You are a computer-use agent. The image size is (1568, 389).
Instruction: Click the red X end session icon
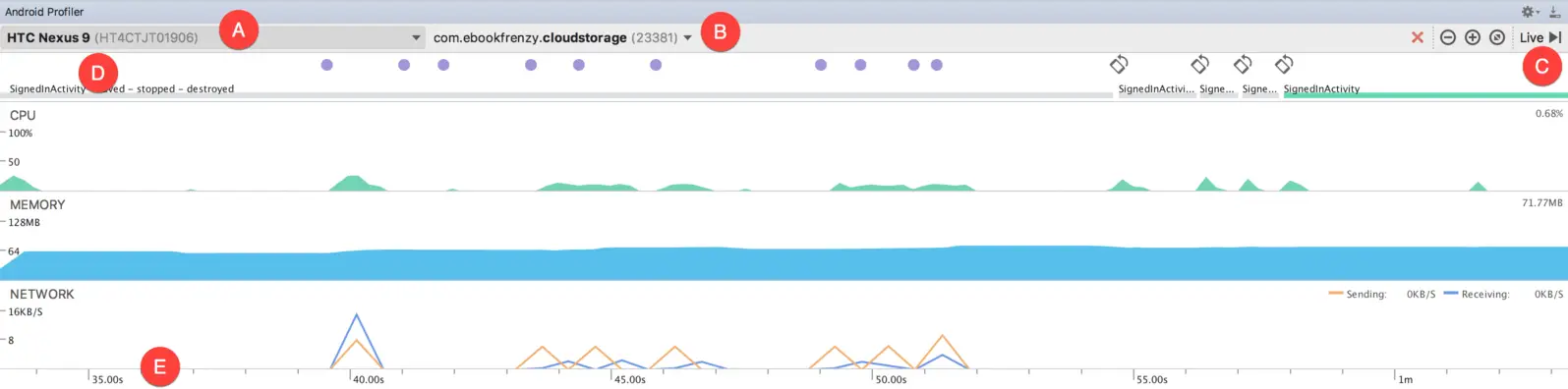1418,37
